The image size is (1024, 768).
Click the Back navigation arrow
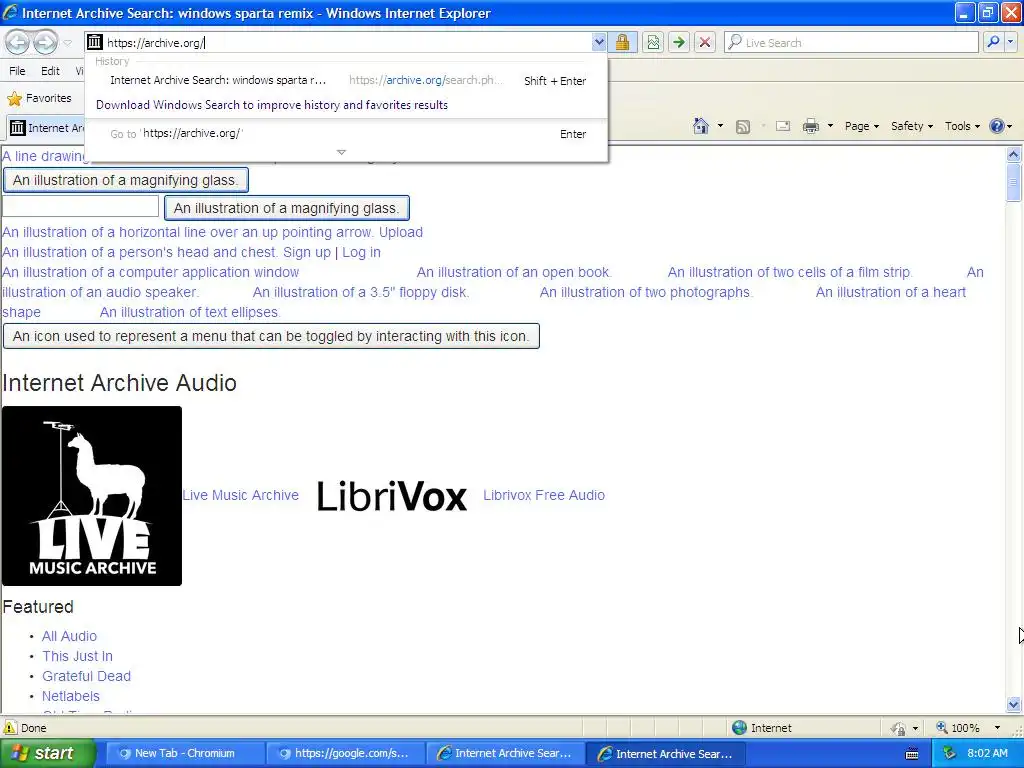tap(18, 42)
